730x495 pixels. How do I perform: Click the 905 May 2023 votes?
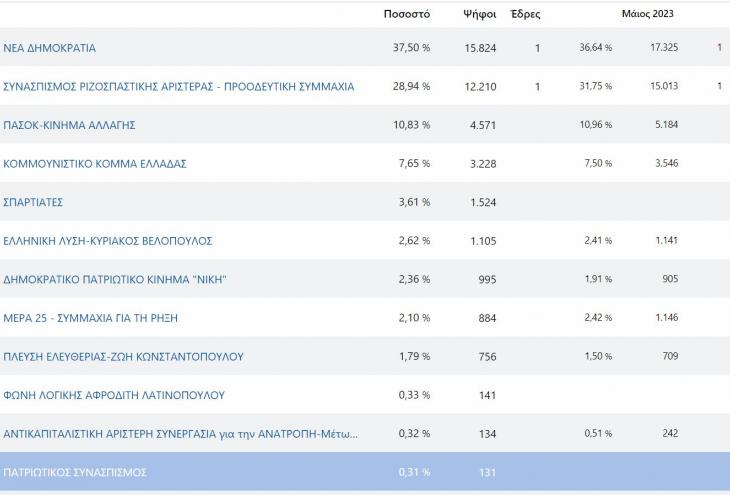click(670, 279)
